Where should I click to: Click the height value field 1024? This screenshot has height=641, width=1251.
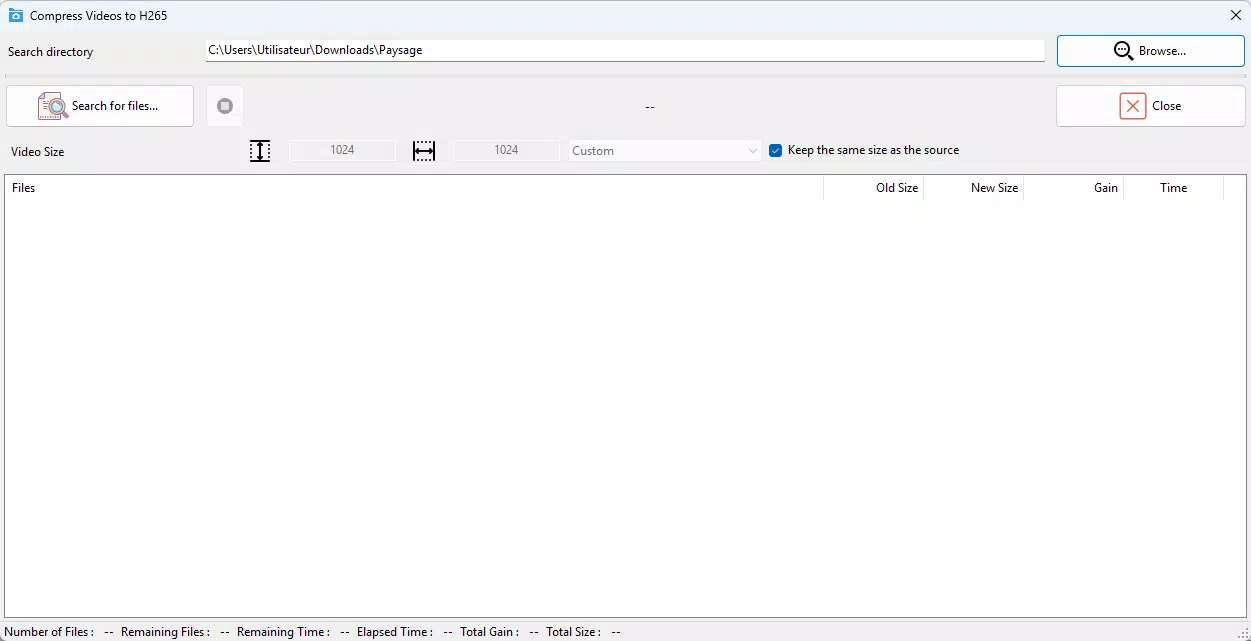[342, 150]
